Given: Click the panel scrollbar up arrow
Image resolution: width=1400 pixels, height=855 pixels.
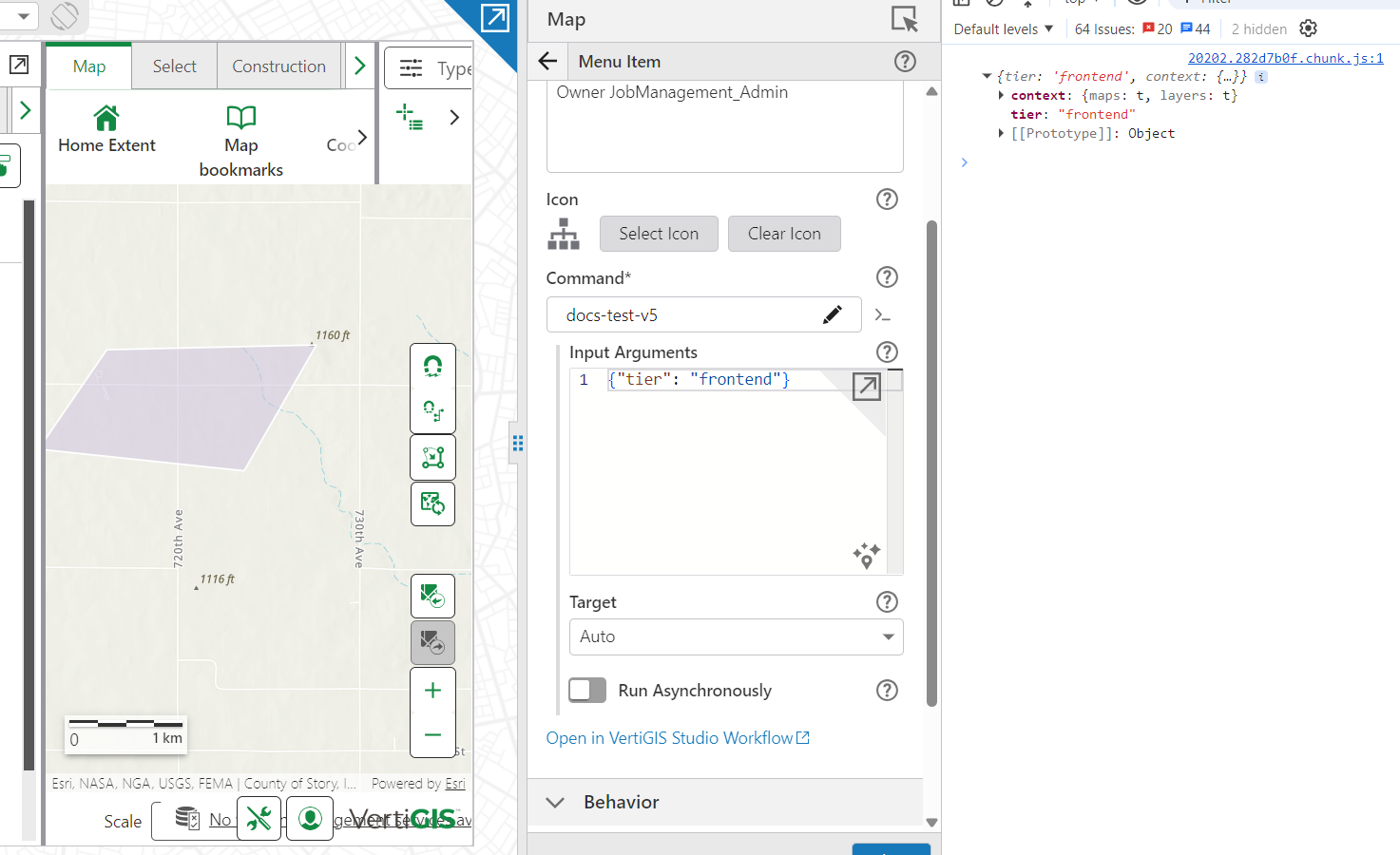Looking at the screenshot, I should click(x=931, y=91).
